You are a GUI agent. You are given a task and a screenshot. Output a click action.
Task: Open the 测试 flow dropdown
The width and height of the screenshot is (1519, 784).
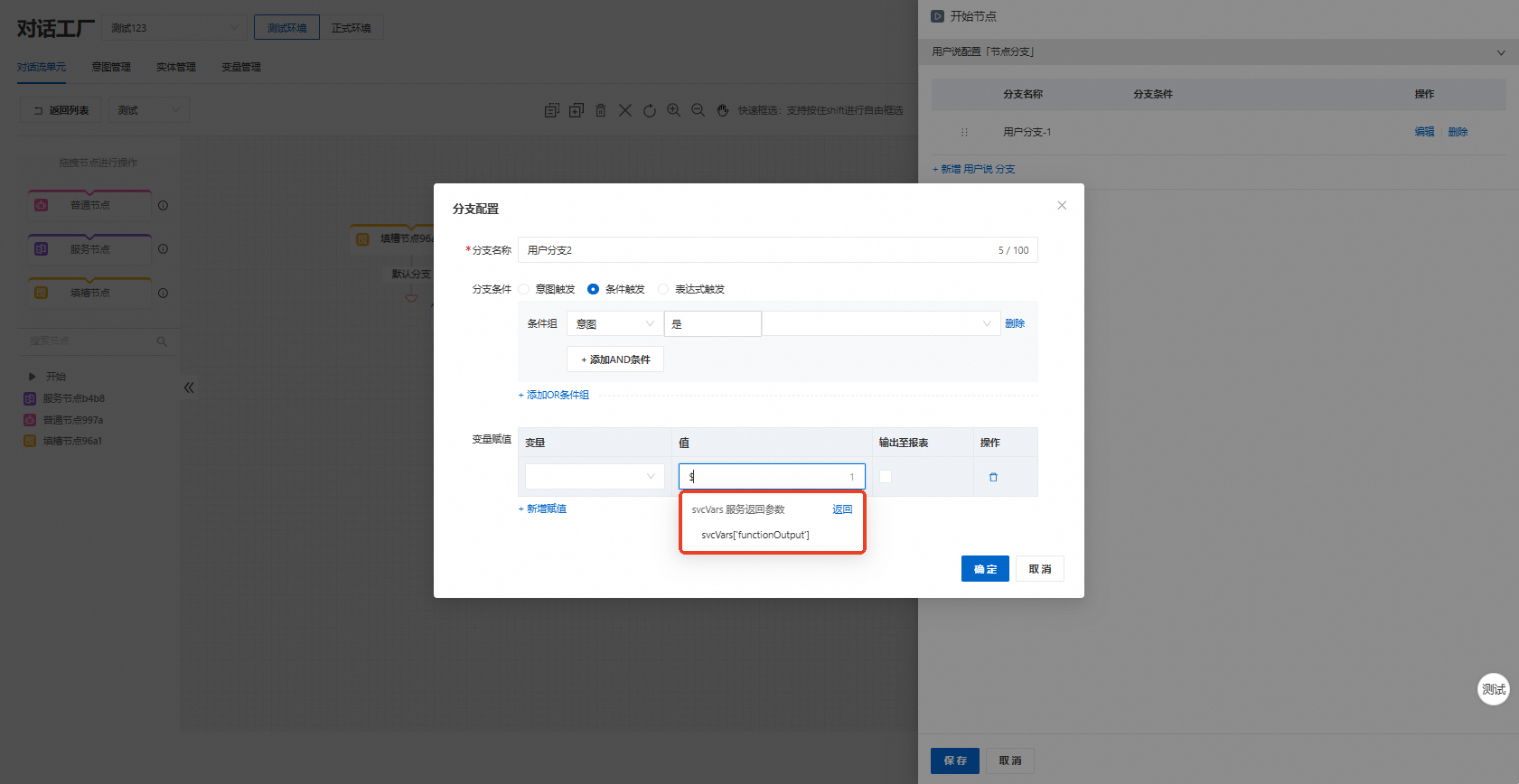pos(148,110)
